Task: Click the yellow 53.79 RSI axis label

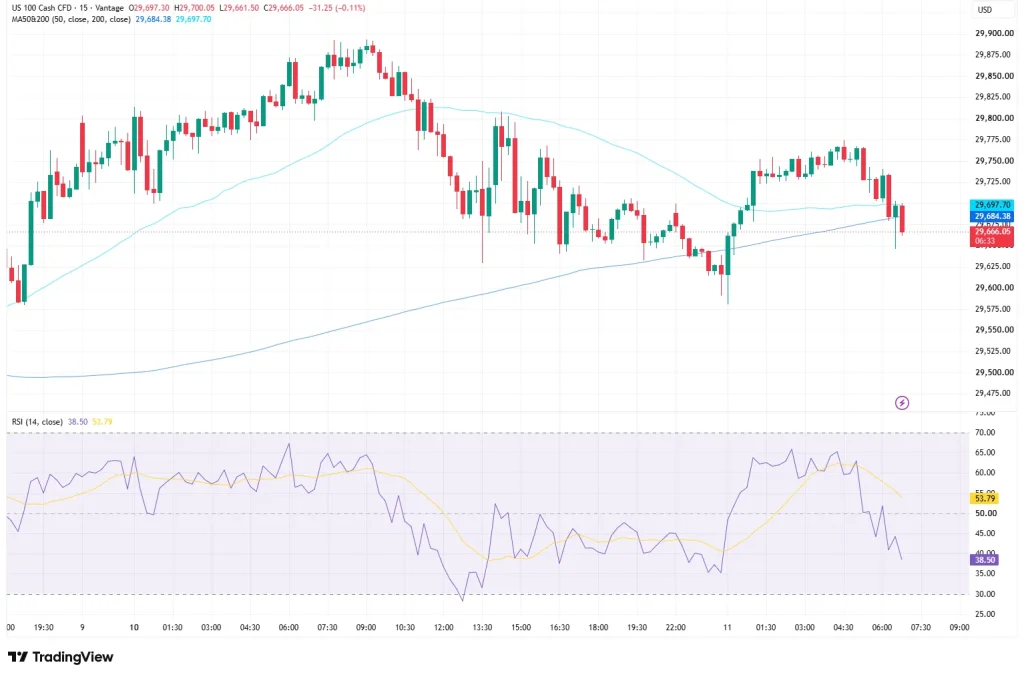Action: coord(985,499)
